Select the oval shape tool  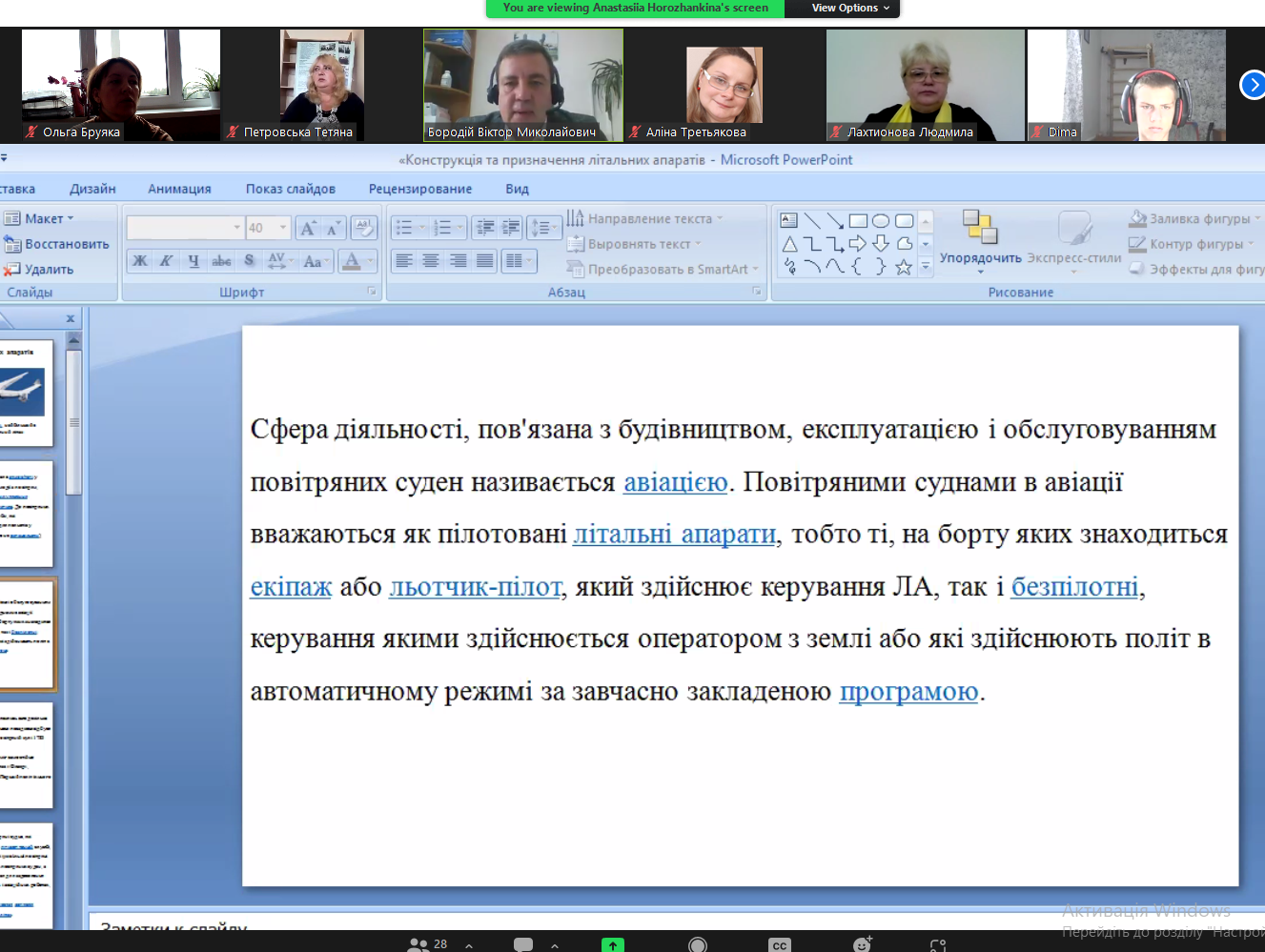click(881, 221)
